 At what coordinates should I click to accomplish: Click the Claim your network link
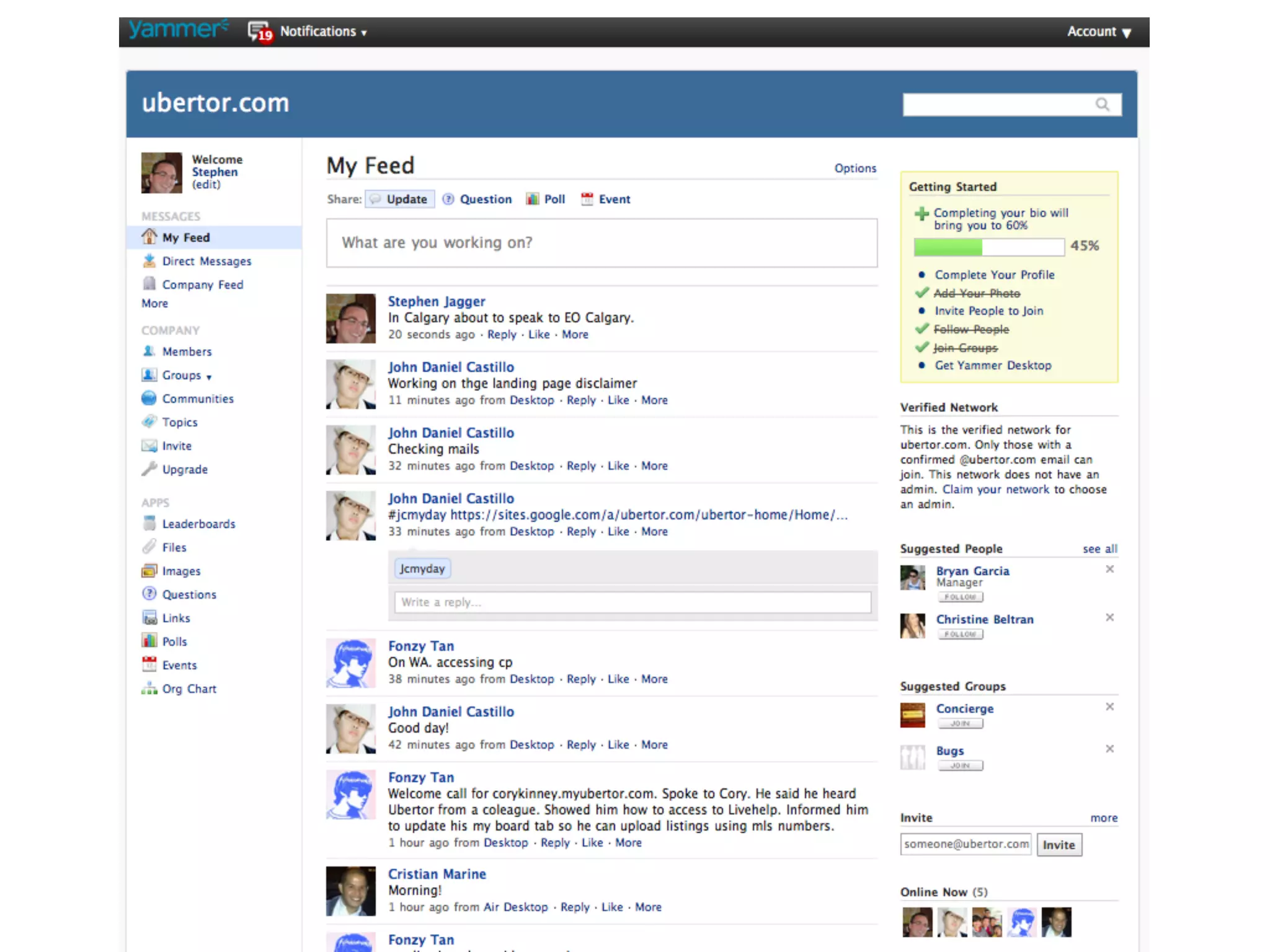point(995,490)
